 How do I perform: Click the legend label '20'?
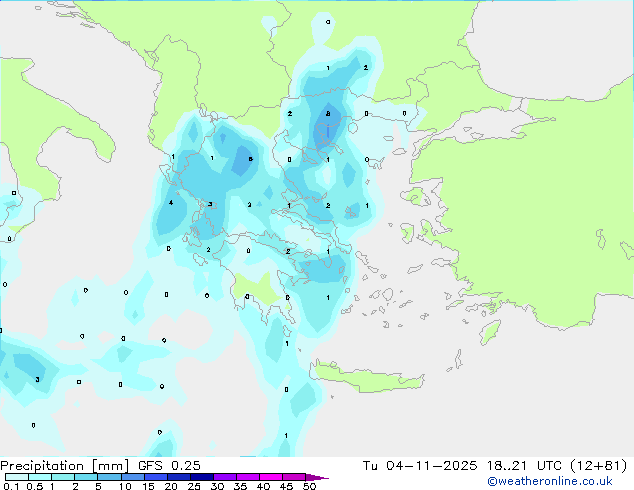(171, 486)
